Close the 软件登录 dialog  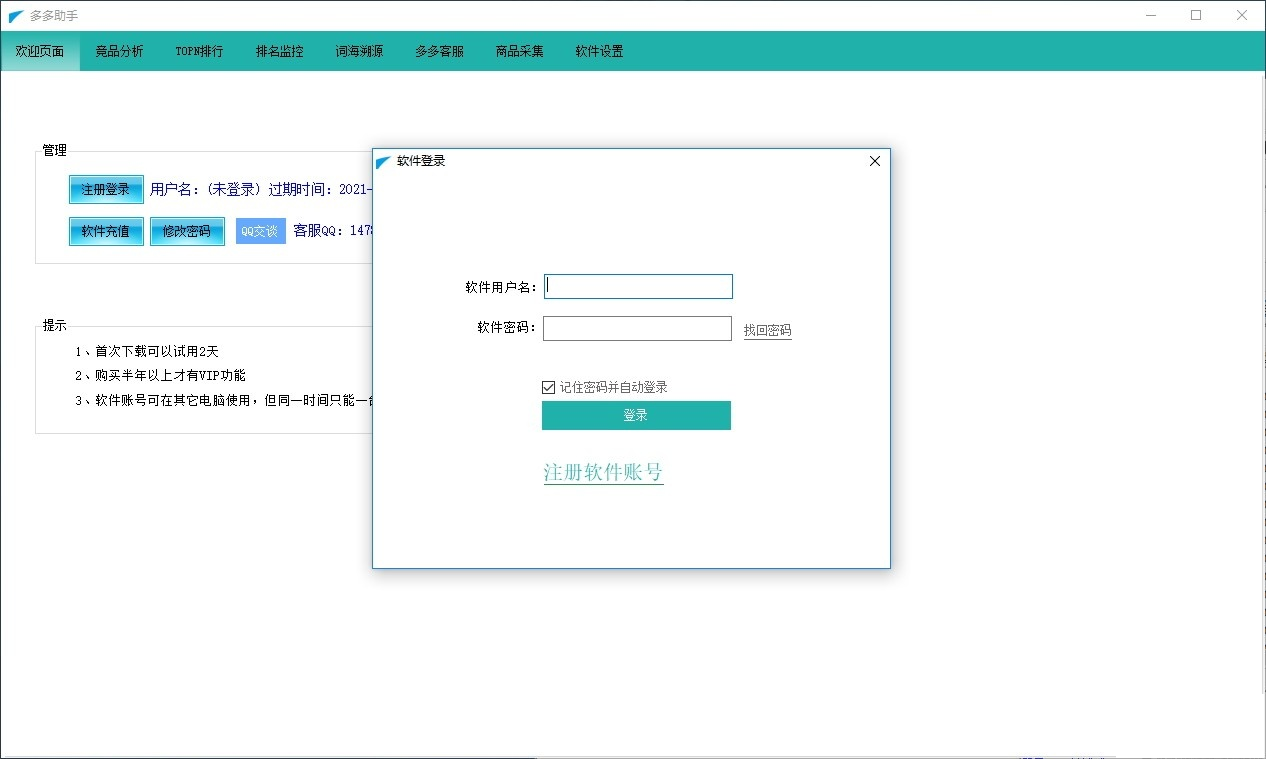click(x=874, y=161)
